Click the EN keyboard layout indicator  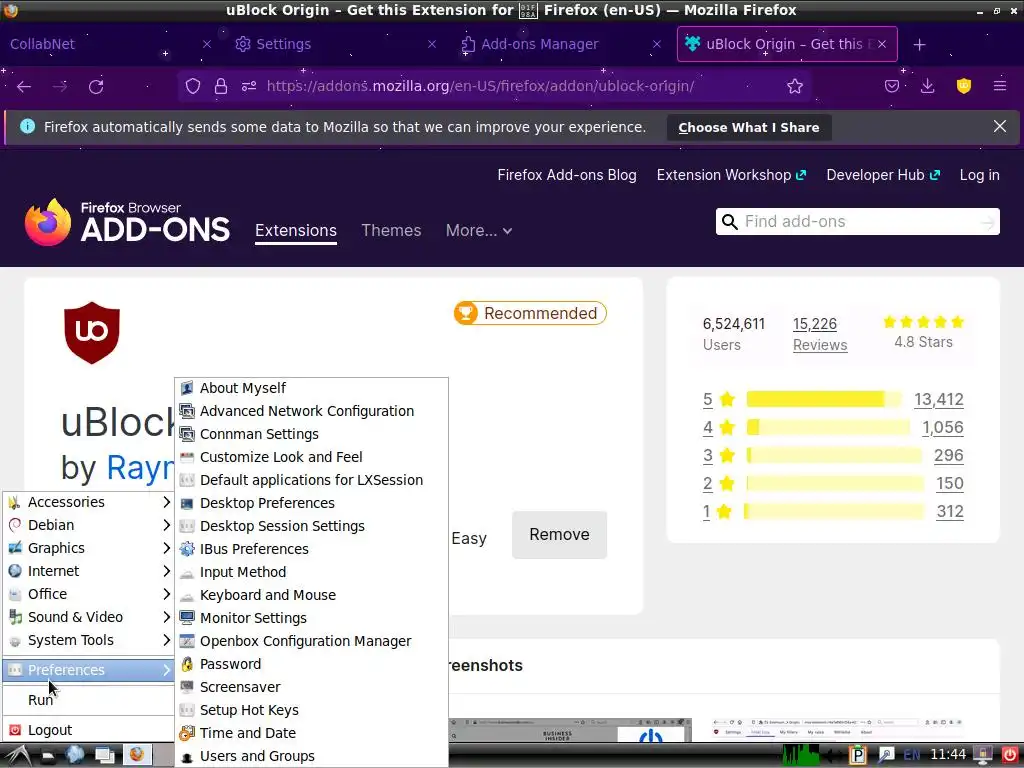coord(912,756)
